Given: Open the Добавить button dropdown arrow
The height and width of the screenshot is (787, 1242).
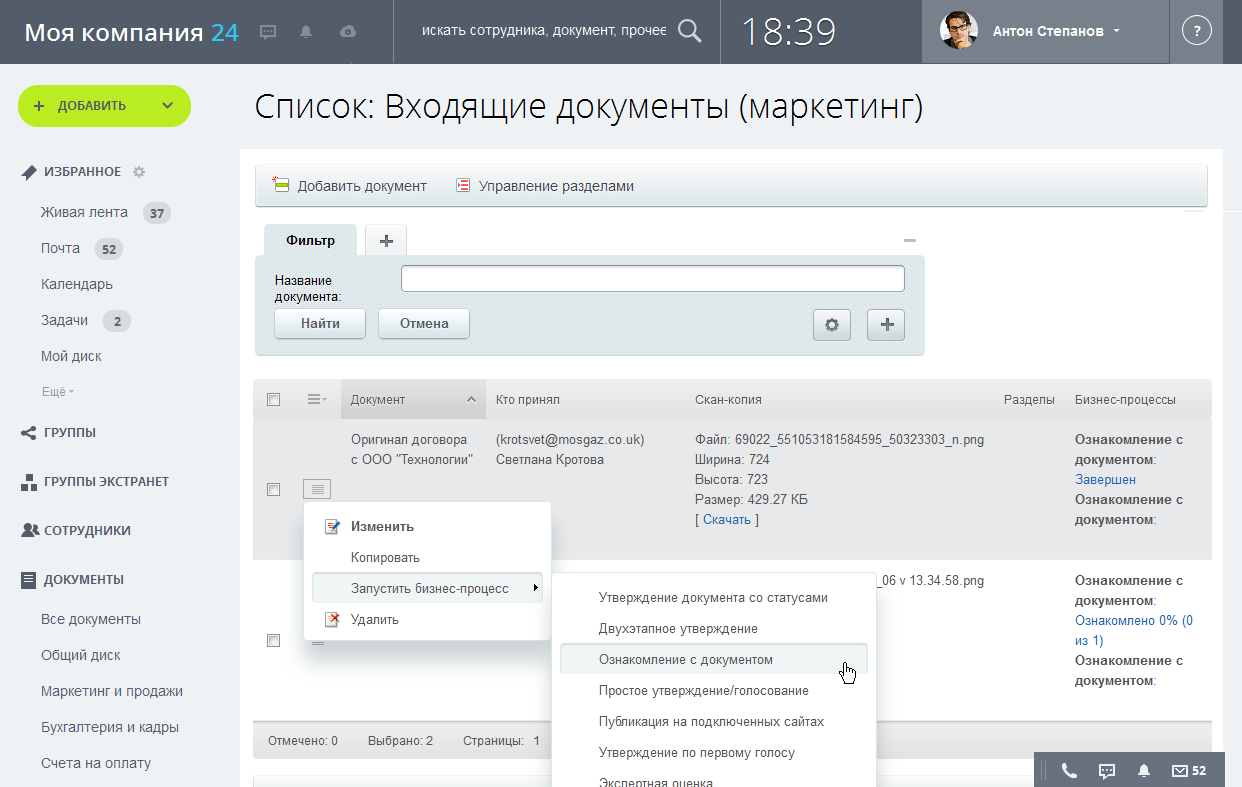Looking at the screenshot, I should [x=167, y=106].
